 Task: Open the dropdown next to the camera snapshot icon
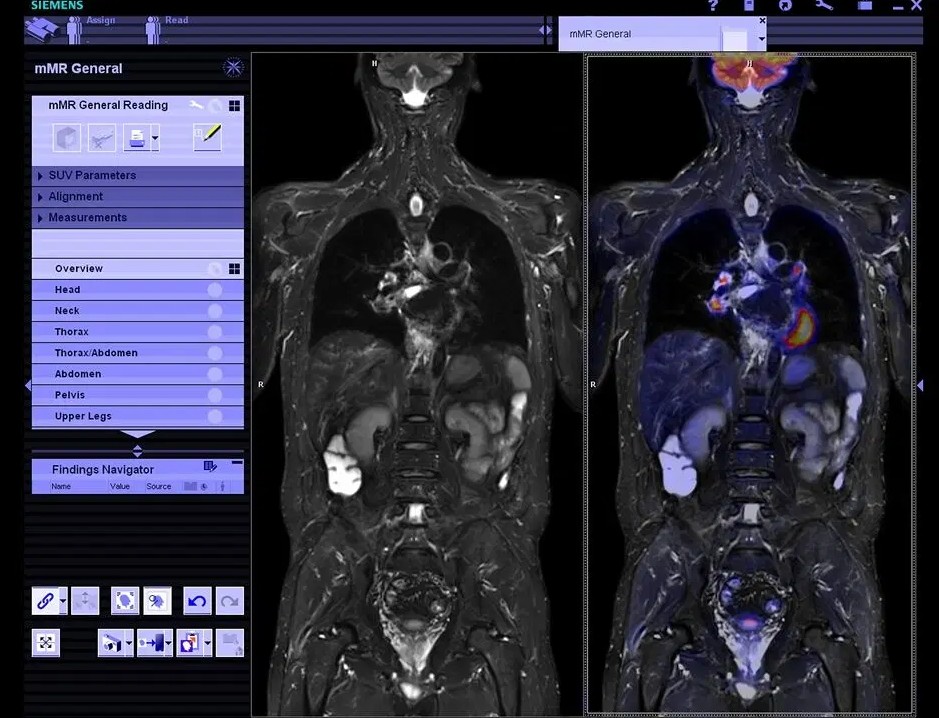point(129,644)
